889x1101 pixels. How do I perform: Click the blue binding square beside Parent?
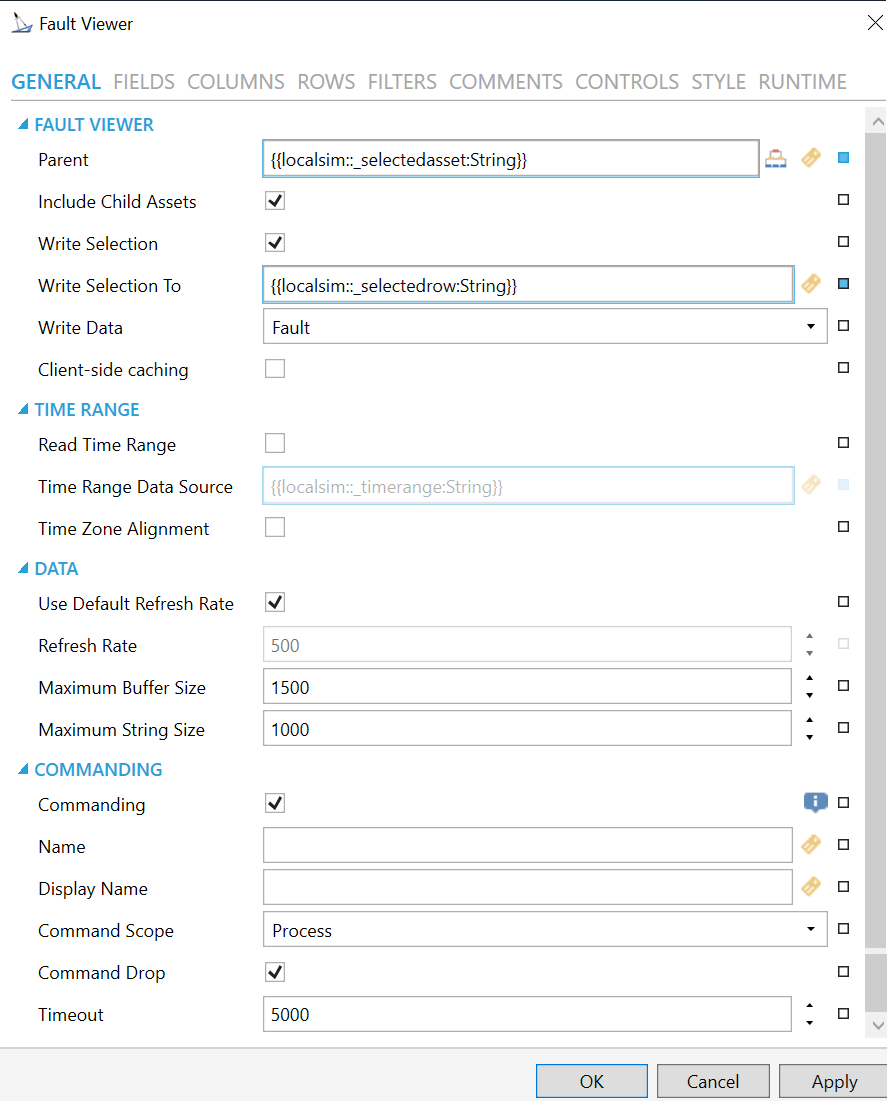point(843,158)
